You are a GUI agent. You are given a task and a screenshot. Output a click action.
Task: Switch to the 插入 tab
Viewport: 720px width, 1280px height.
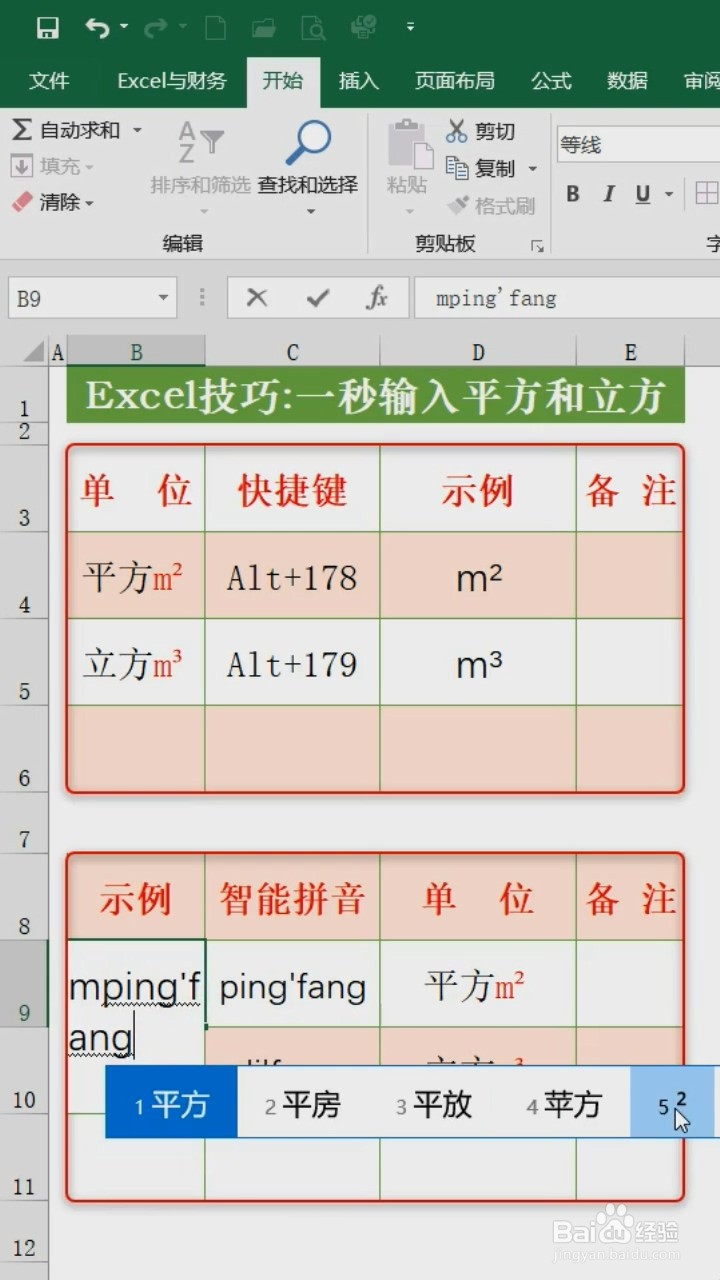click(x=358, y=81)
